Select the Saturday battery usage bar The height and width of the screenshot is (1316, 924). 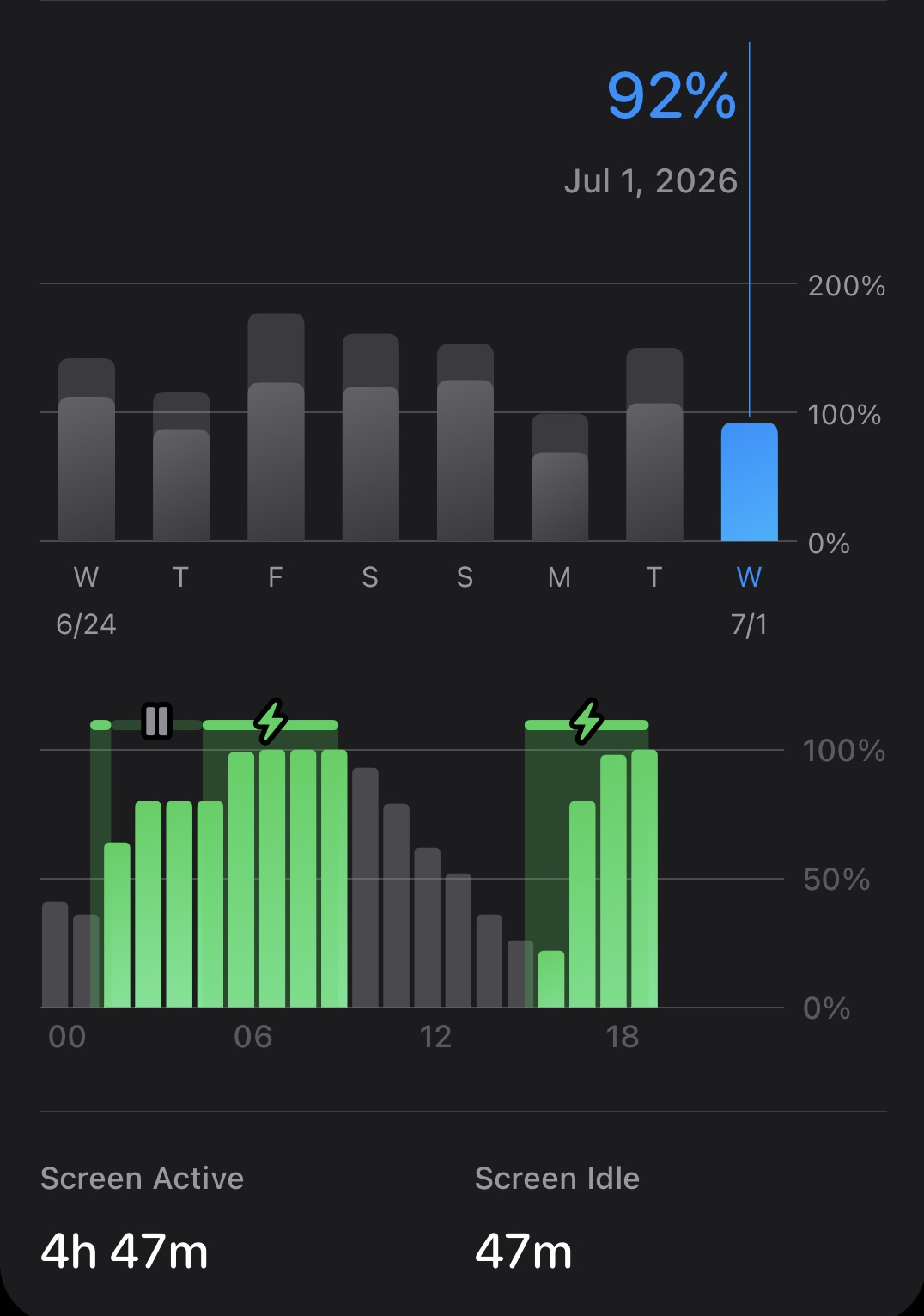pos(371,437)
